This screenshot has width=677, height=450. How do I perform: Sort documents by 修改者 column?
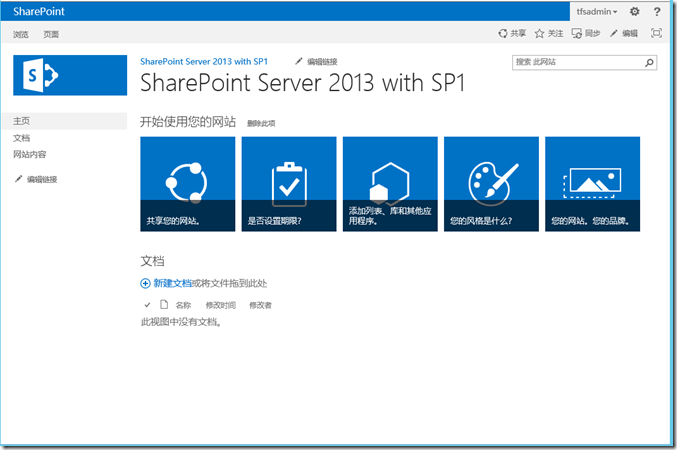point(260,305)
